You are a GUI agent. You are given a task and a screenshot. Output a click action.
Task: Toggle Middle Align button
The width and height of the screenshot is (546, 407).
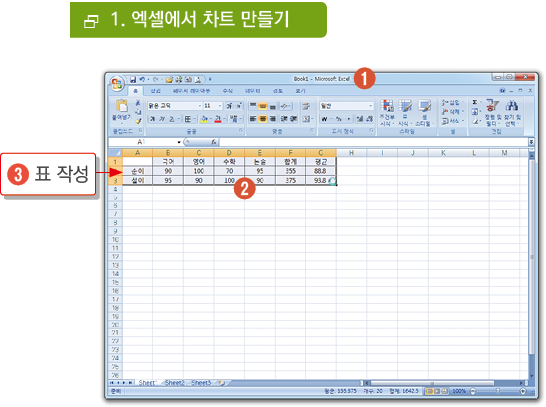coord(263,105)
